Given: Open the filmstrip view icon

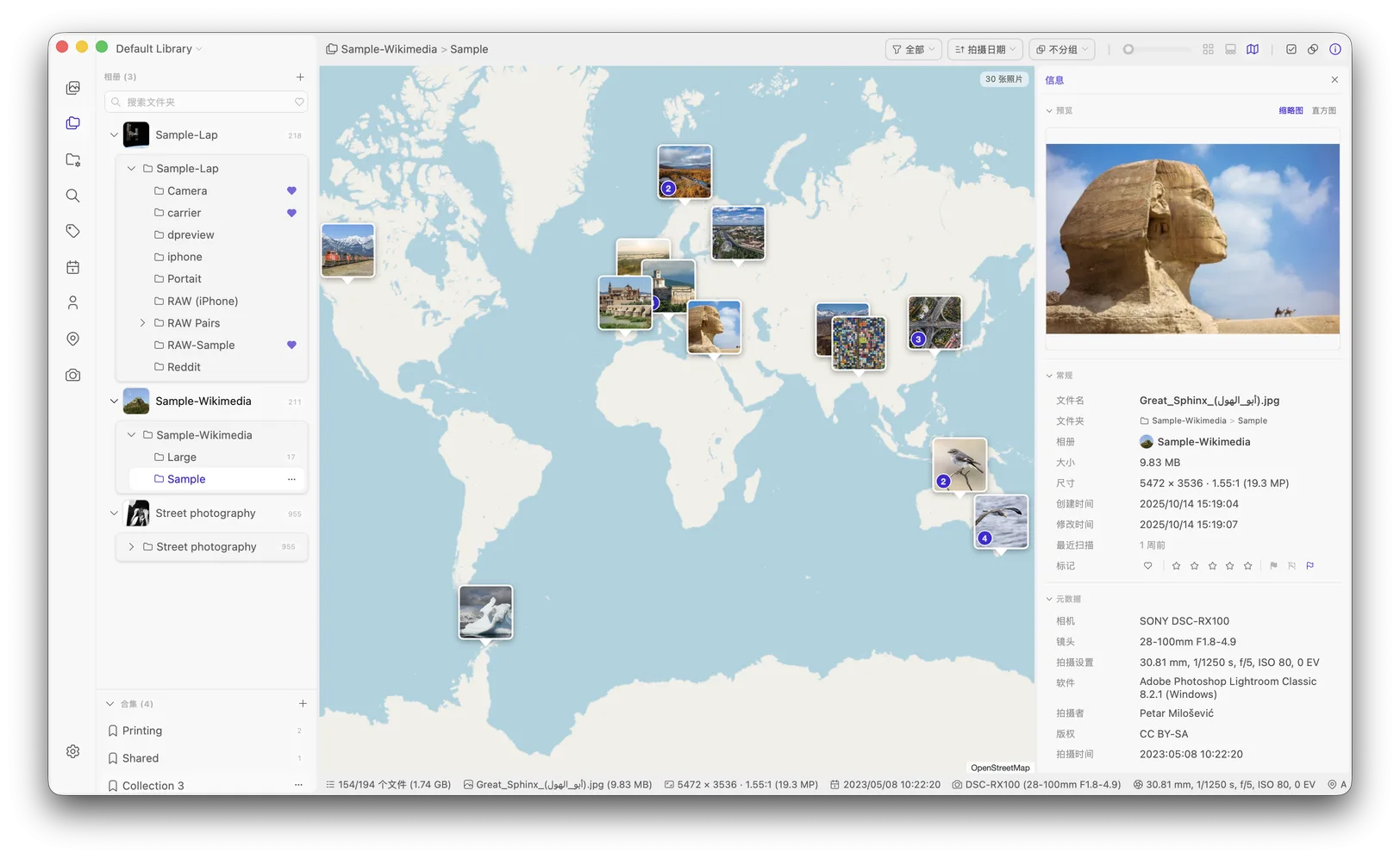Looking at the screenshot, I should point(1230,49).
